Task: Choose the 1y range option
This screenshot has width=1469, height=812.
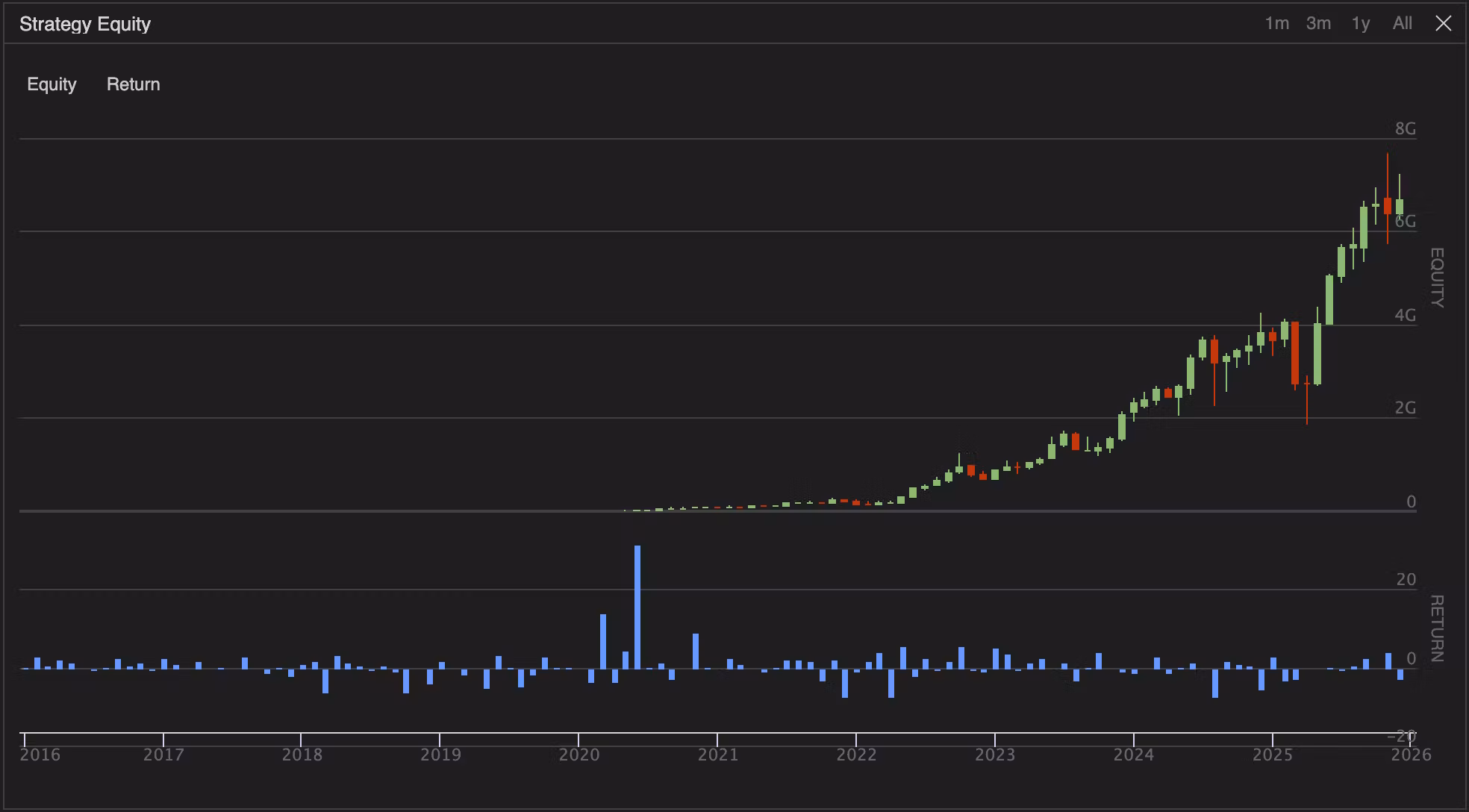Action: tap(1360, 24)
